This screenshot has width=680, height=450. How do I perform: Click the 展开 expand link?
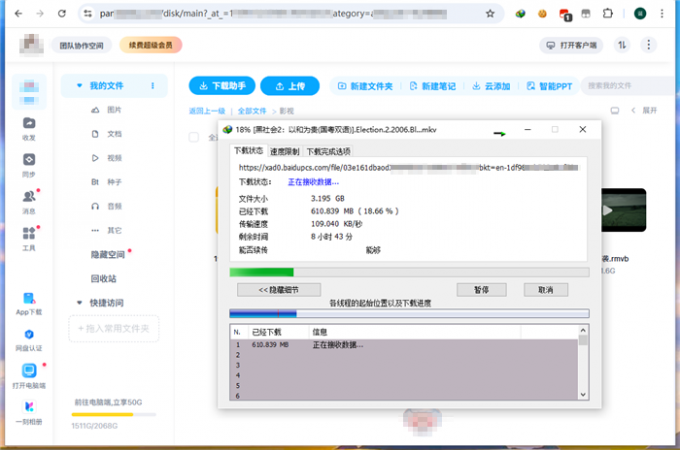[649, 111]
